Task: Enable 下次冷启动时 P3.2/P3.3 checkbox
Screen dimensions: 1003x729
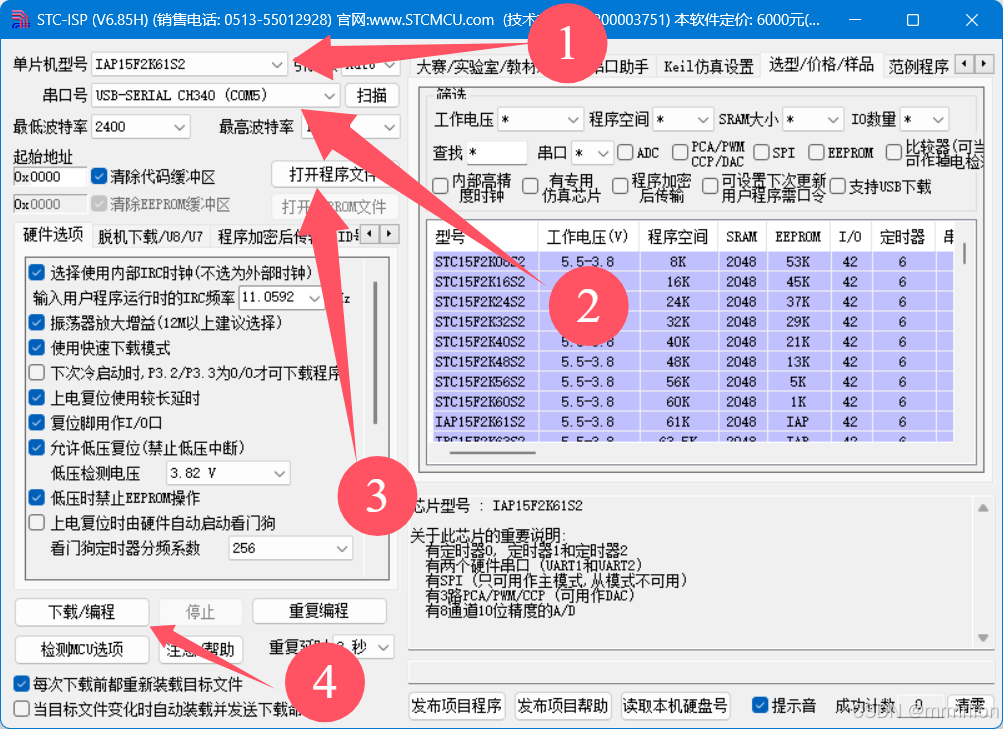Action: tap(36, 372)
